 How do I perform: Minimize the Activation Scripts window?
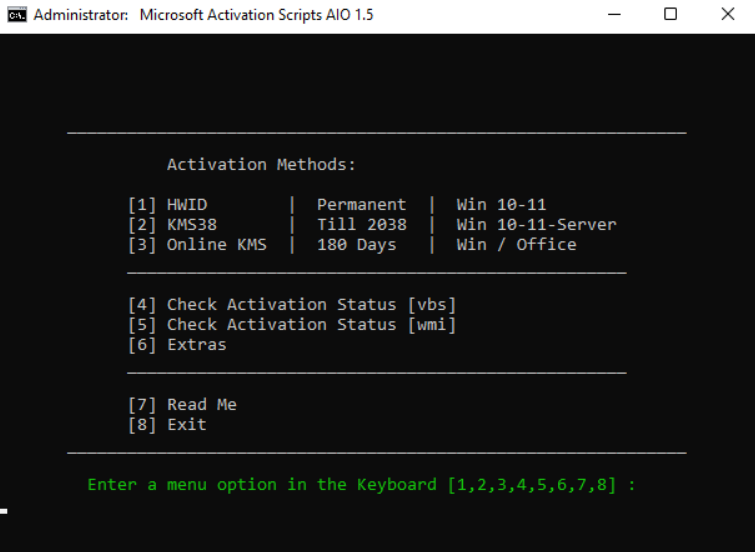[x=614, y=14]
